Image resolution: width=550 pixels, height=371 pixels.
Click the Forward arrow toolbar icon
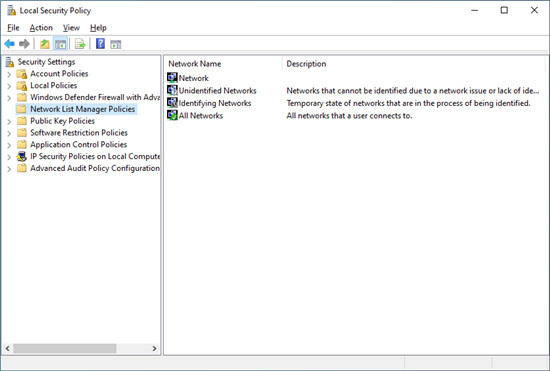pos(24,44)
